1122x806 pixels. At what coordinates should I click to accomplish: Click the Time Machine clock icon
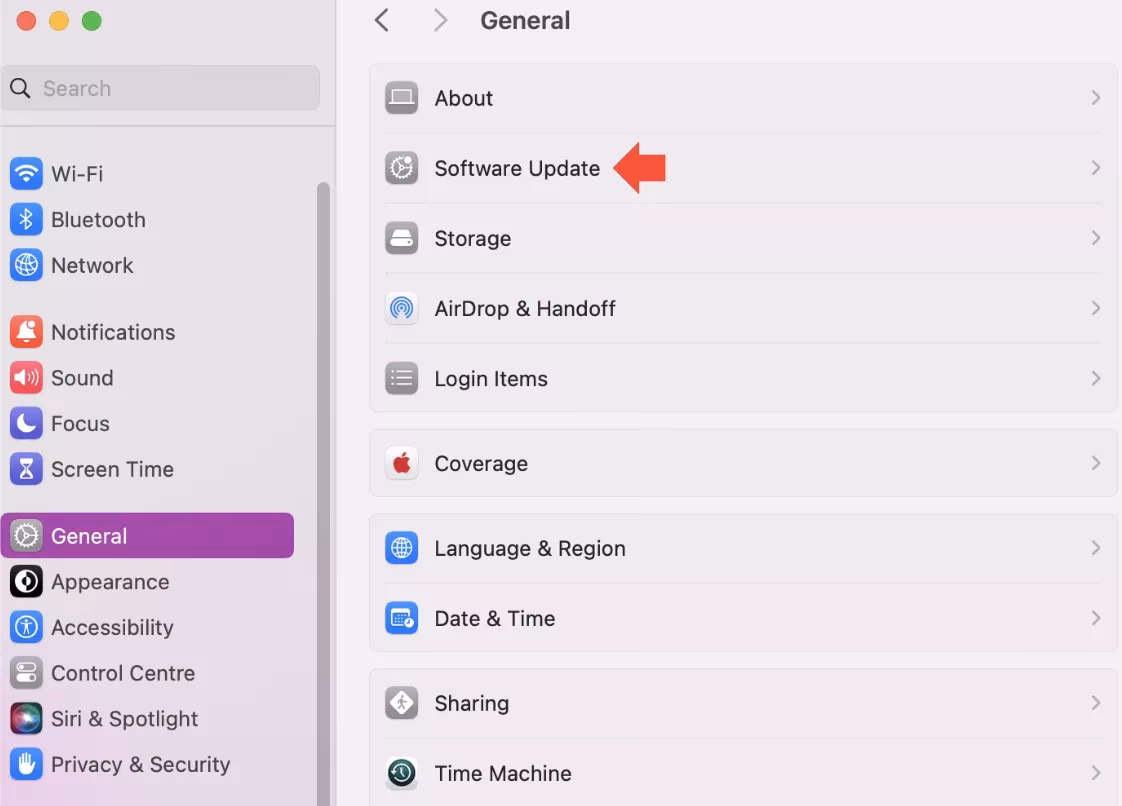point(401,772)
